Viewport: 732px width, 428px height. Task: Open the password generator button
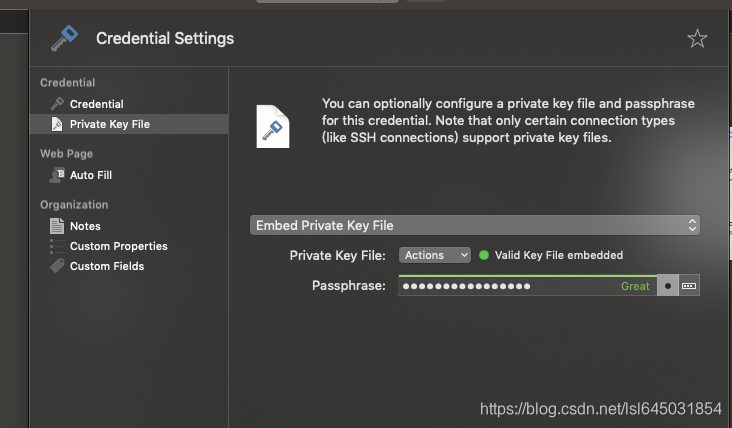point(689,286)
